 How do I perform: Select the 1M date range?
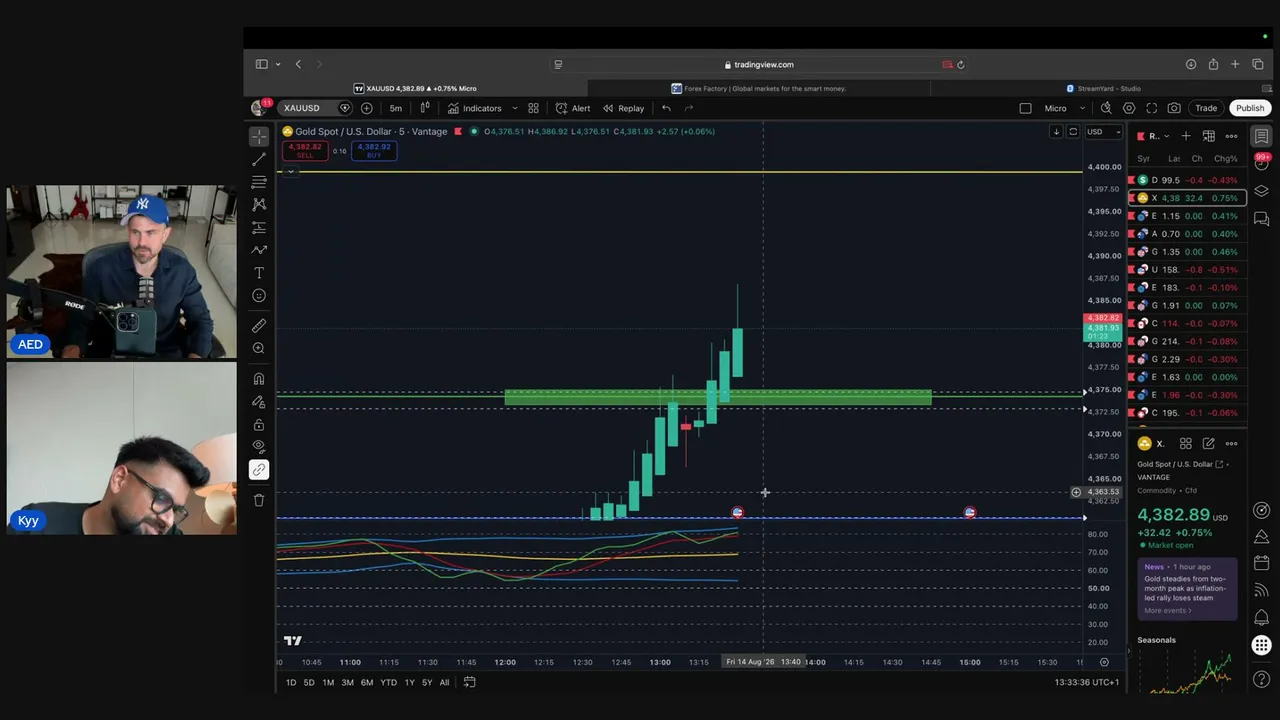(x=328, y=682)
